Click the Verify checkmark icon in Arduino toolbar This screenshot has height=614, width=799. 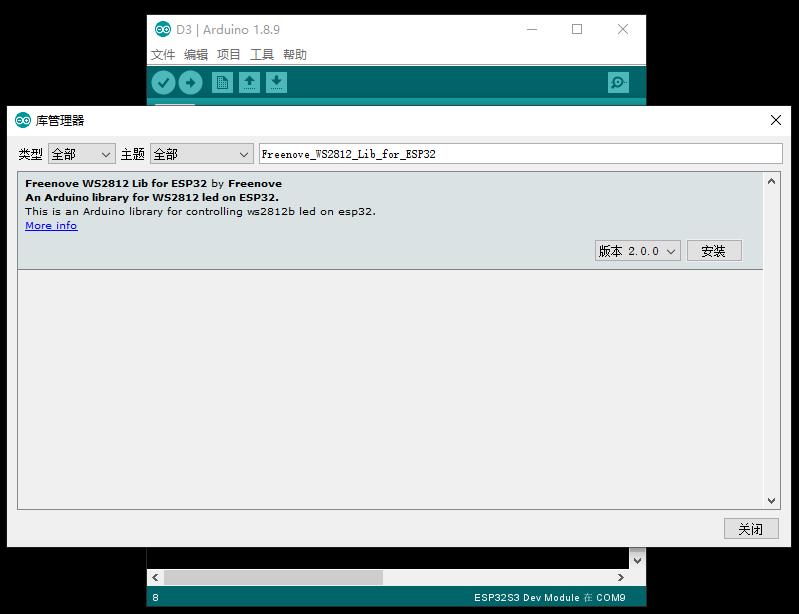tap(164, 83)
